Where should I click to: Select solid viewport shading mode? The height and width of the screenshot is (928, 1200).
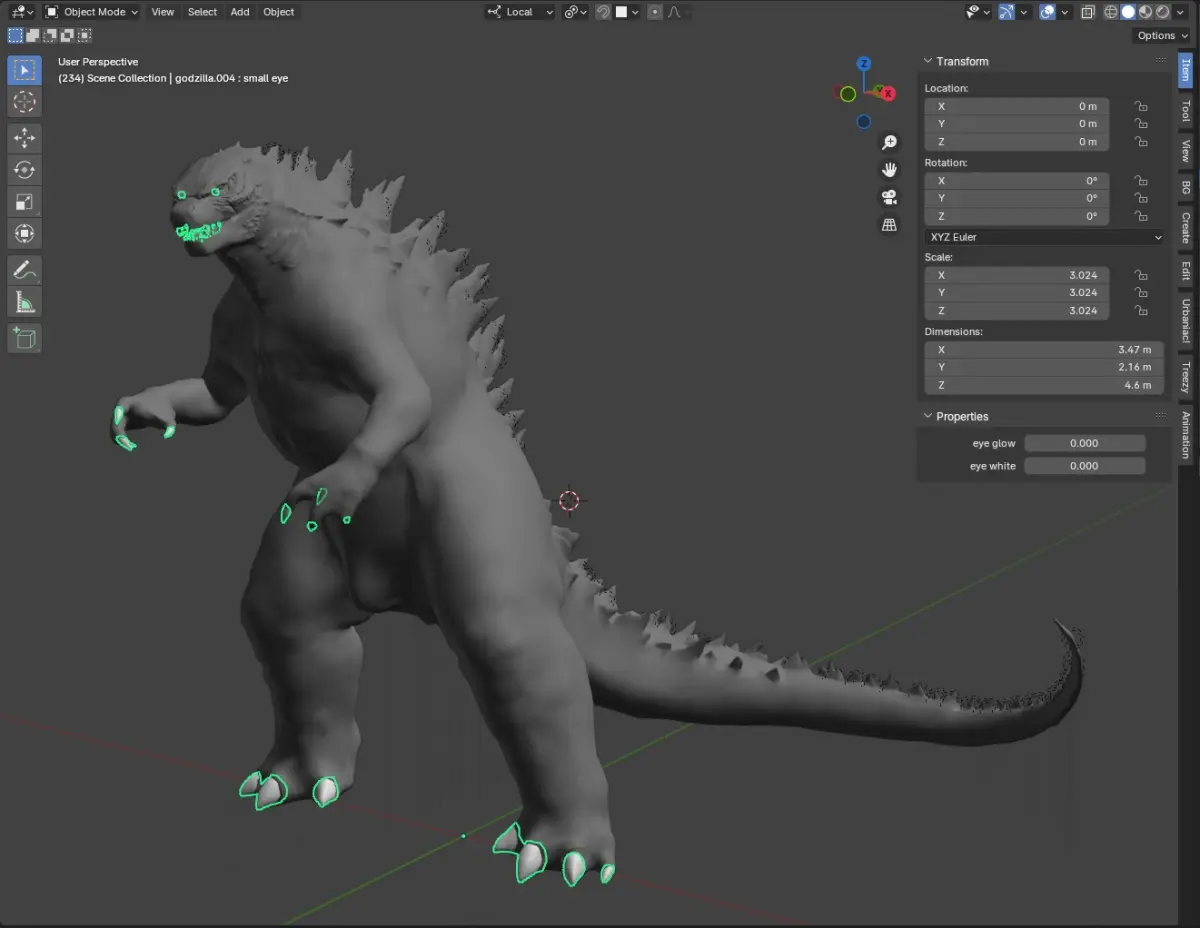(x=1128, y=12)
